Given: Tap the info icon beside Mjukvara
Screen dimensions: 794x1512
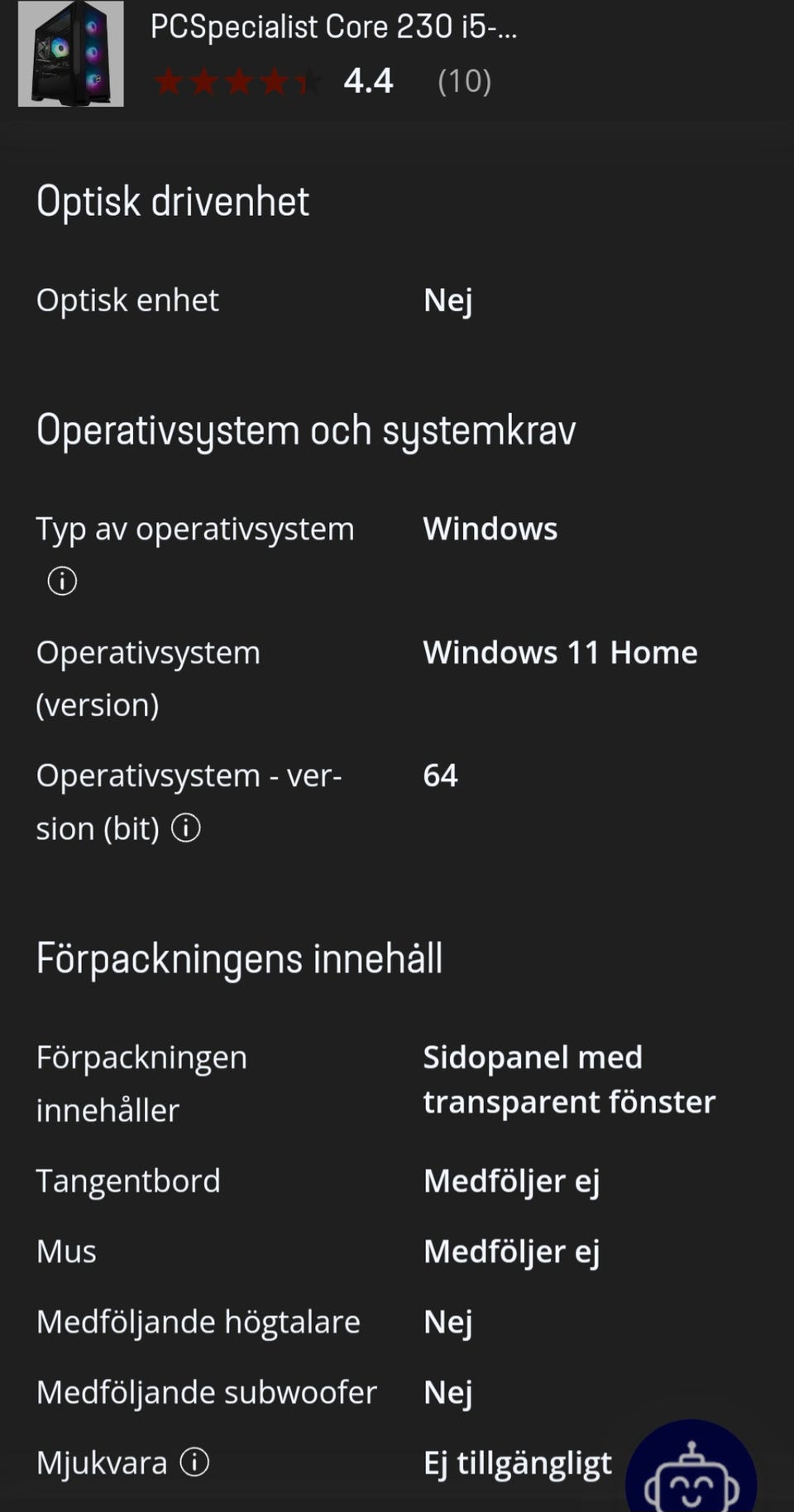Looking at the screenshot, I should pyautogui.click(x=194, y=1462).
